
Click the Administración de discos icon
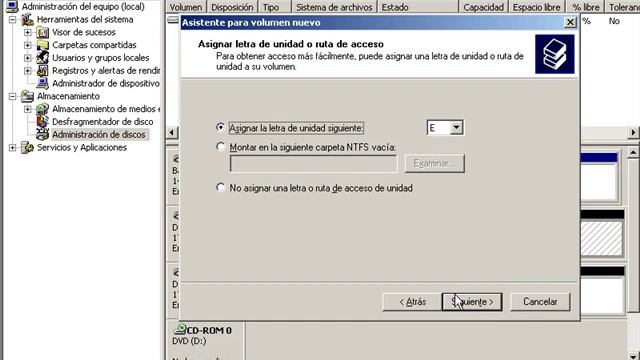(x=42, y=134)
